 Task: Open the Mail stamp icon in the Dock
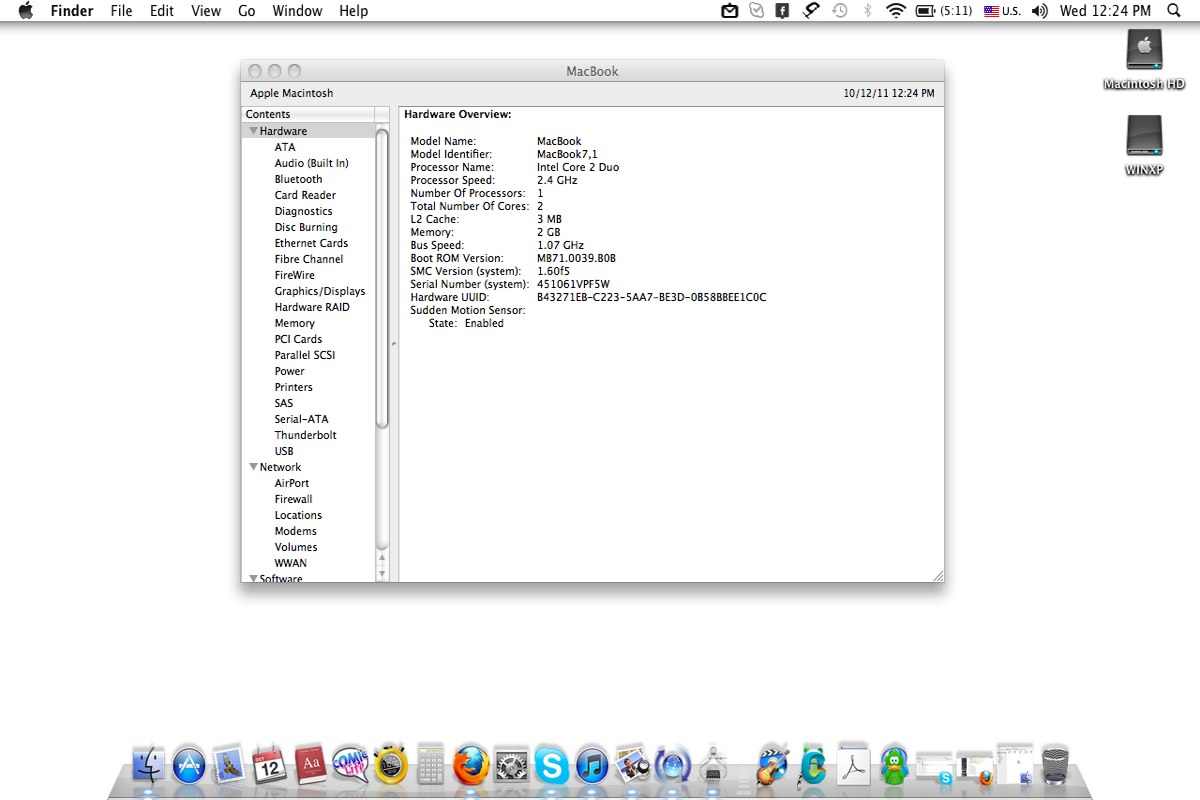229,766
